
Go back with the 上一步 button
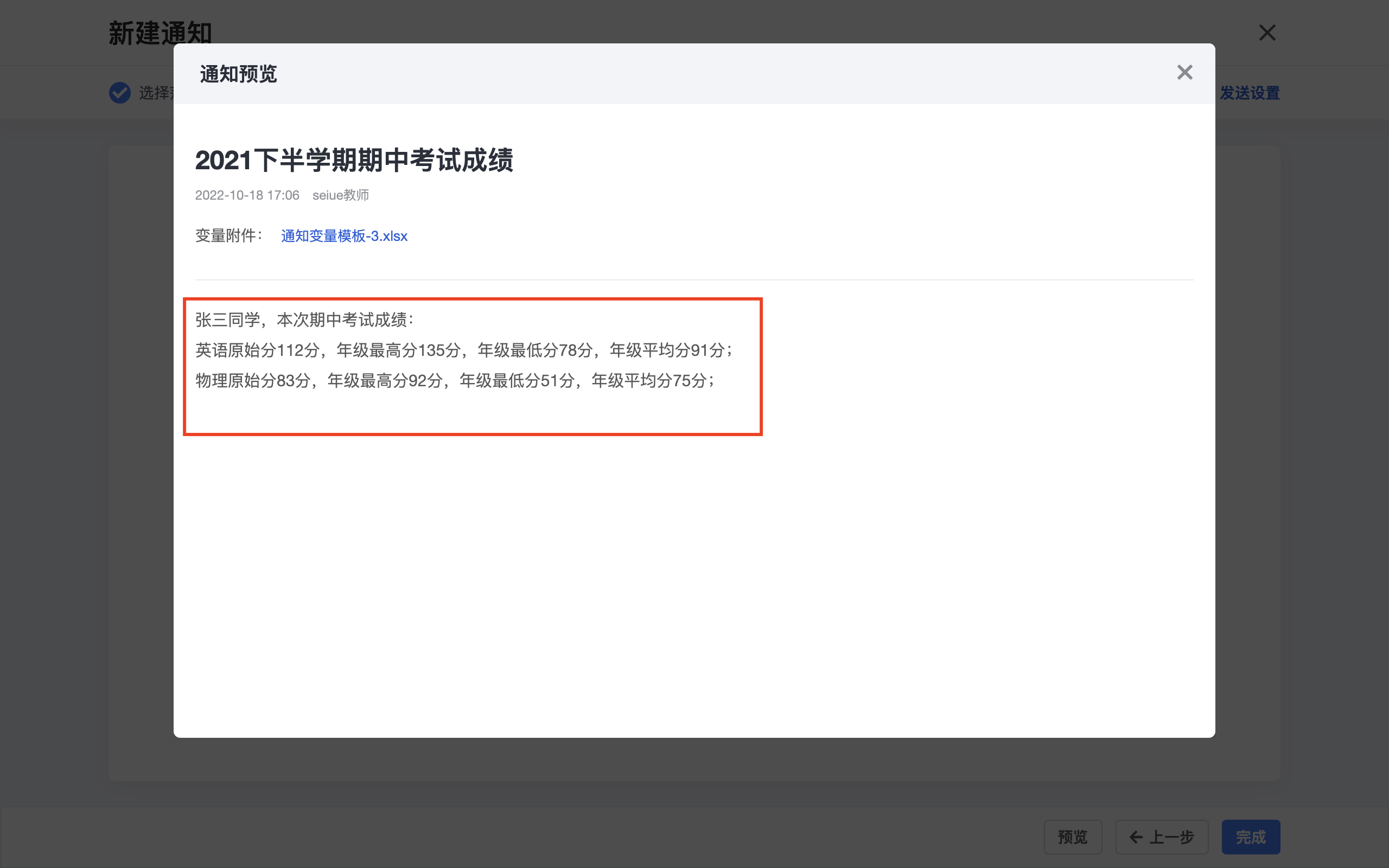coord(1162,837)
